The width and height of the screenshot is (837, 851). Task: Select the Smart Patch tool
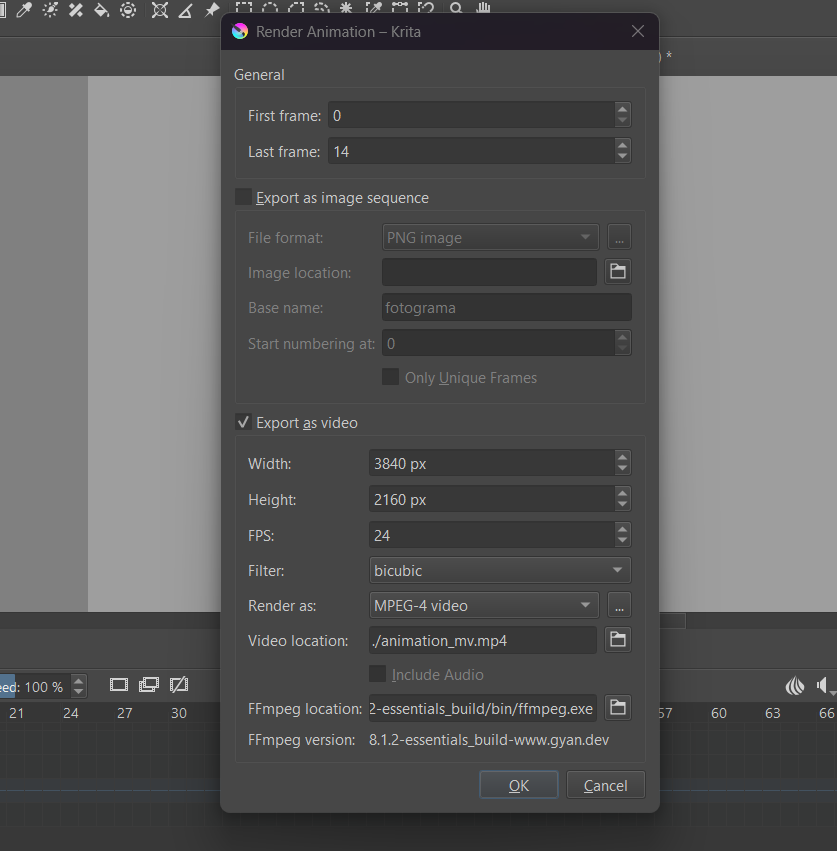(x=75, y=10)
